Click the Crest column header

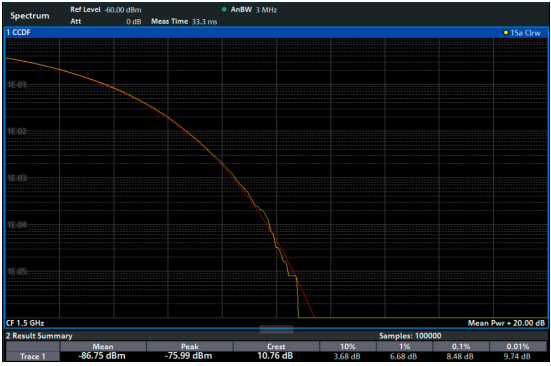pos(276,346)
